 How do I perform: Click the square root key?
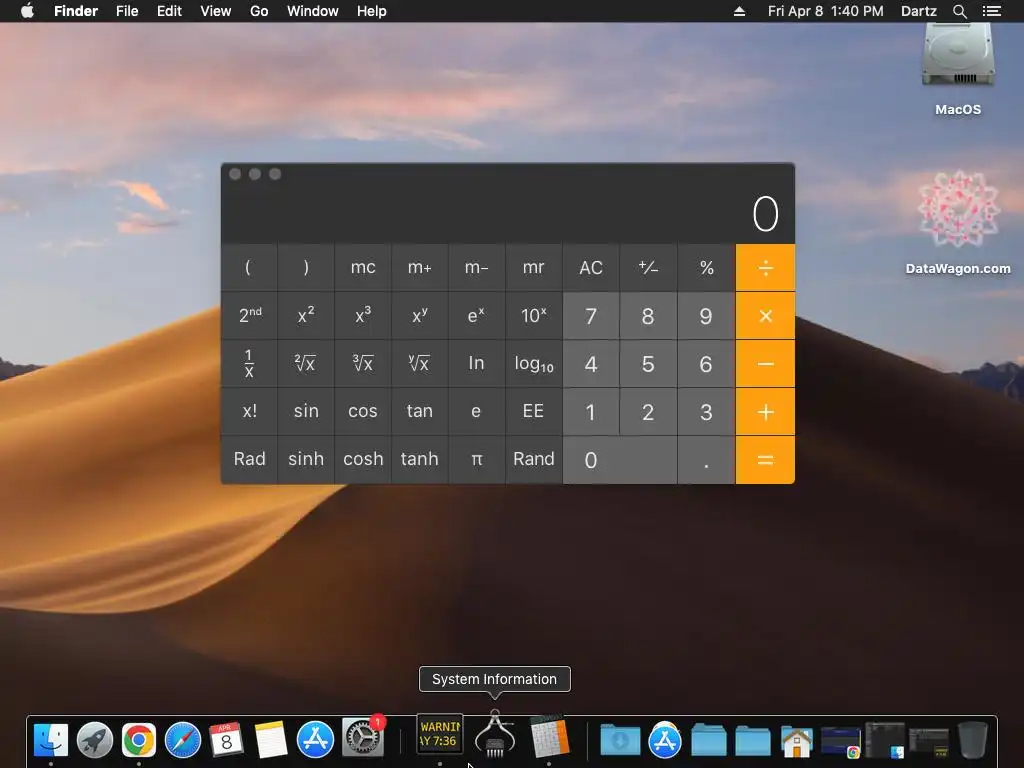[x=306, y=364]
